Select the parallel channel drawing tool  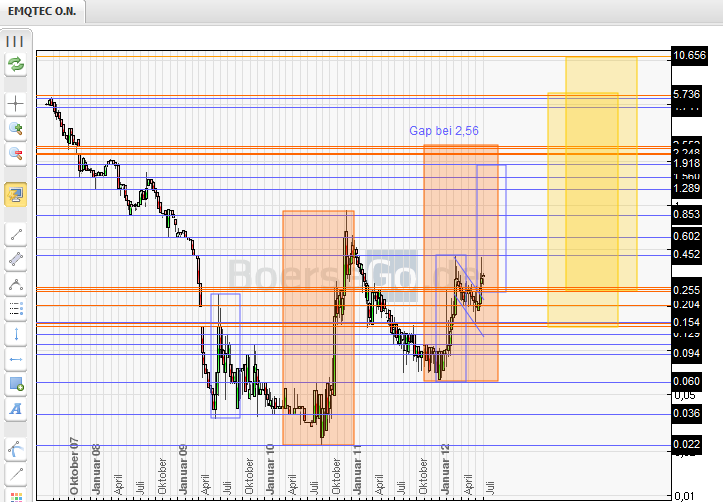point(16,259)
